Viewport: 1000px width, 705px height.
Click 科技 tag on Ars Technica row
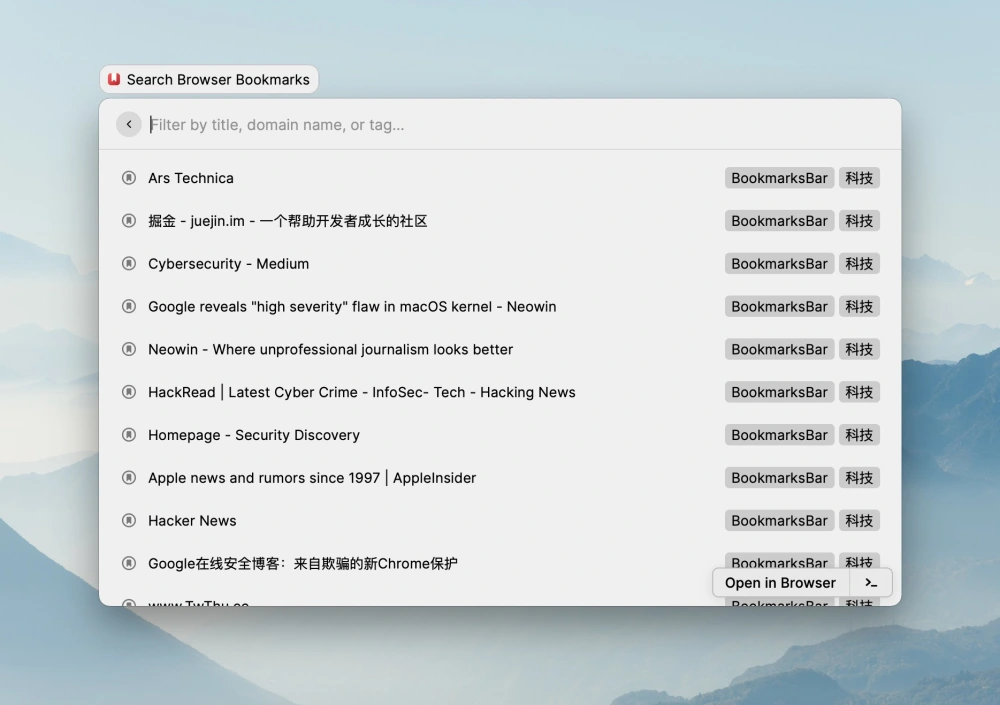tap(859, 178)
